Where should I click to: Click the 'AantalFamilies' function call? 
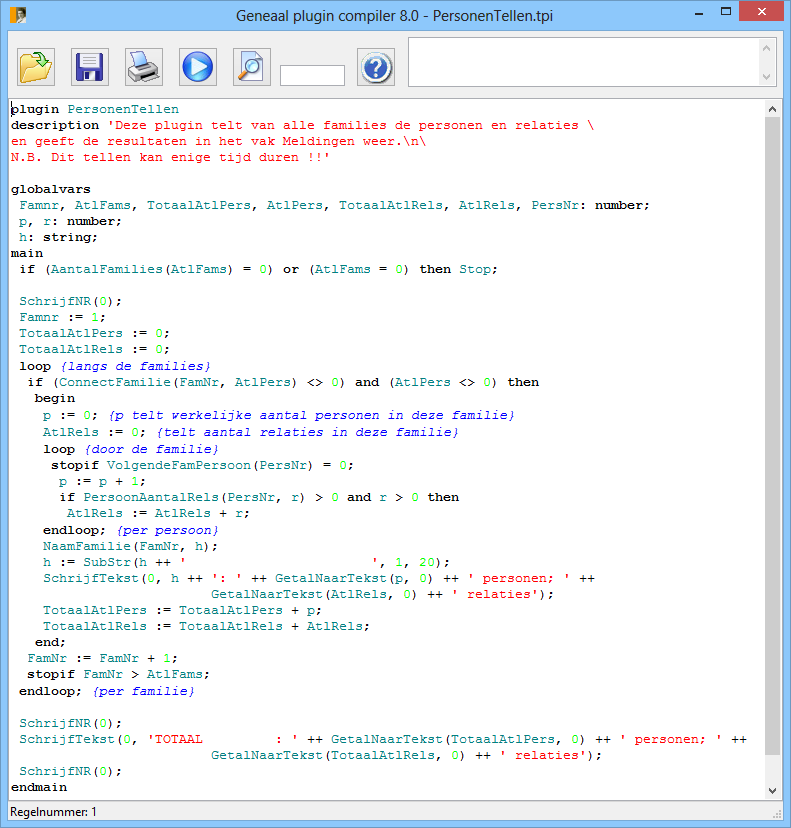point(107,269)
